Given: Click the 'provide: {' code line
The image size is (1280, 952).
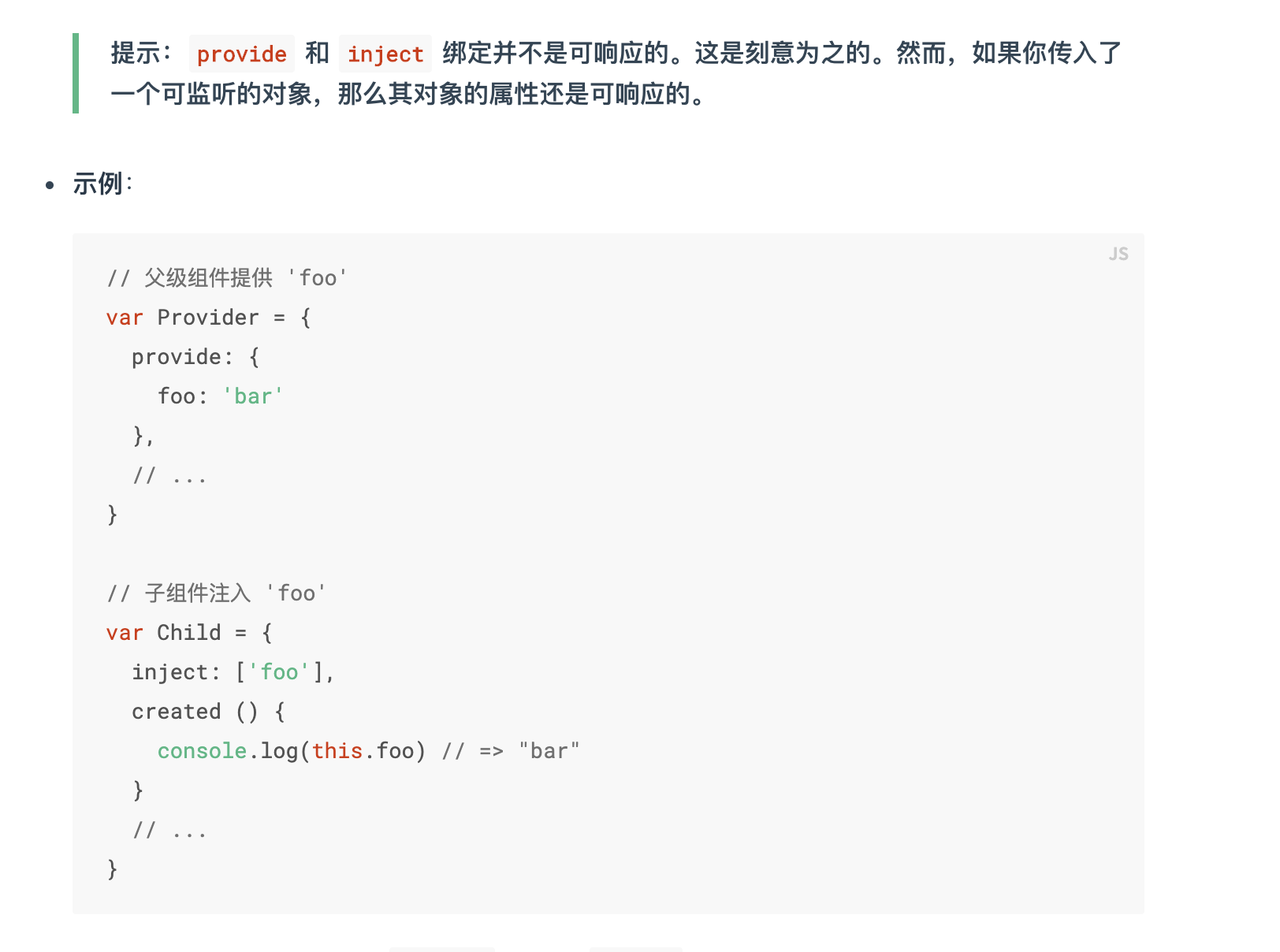Looking at the screenshot, I should coord(195,357).
